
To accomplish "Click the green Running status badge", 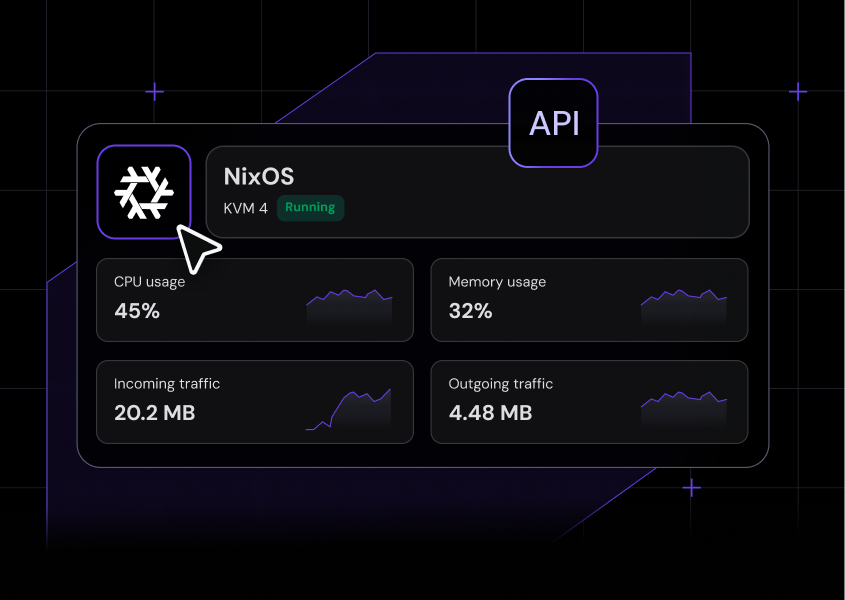I will coord(310,208).
